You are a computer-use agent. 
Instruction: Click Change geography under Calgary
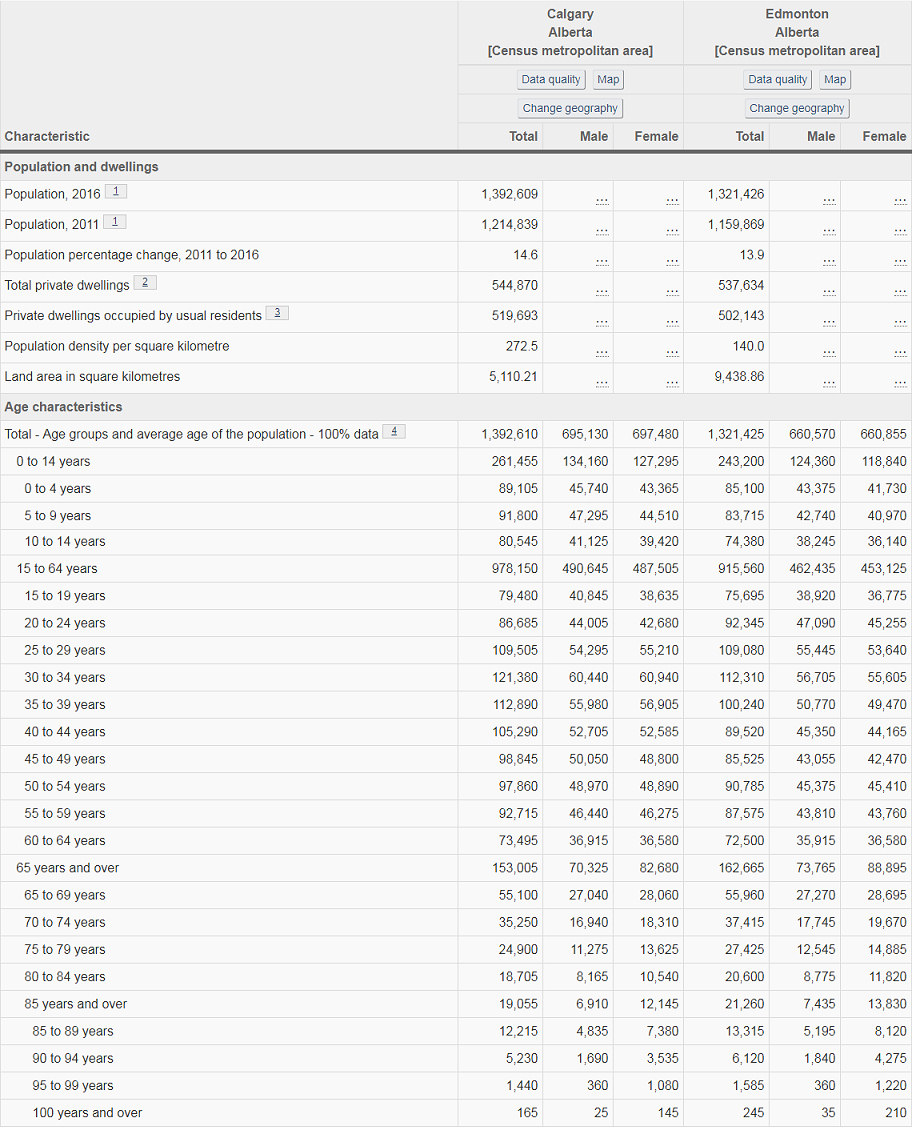click(x=570, y=108)
